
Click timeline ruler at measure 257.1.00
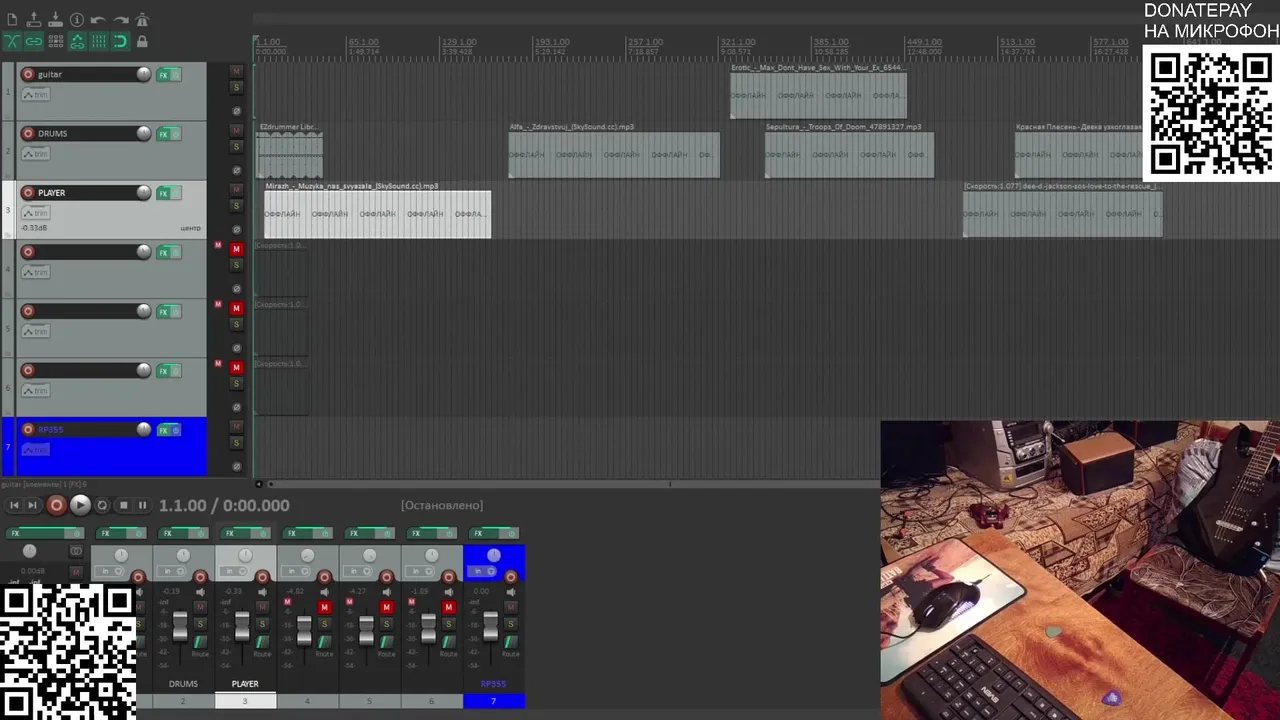[x=645, y=43]
